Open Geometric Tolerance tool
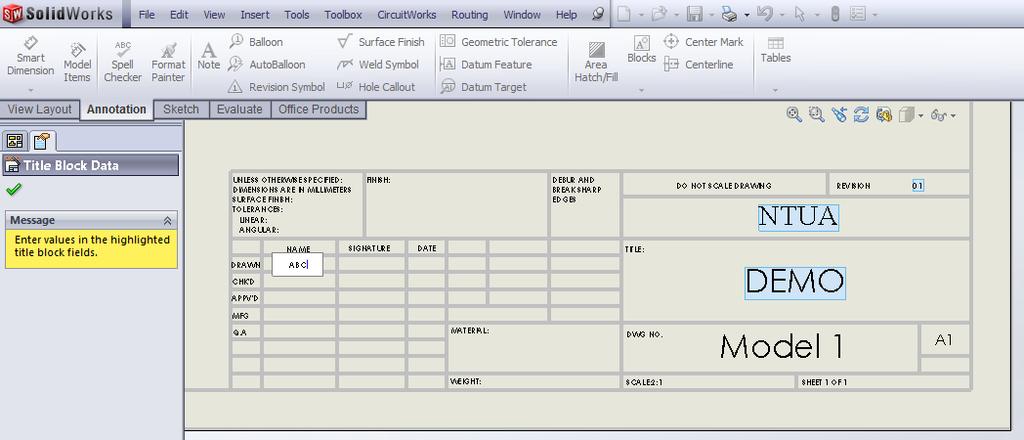Screen dimensions: 1024x440 point(499,42)
